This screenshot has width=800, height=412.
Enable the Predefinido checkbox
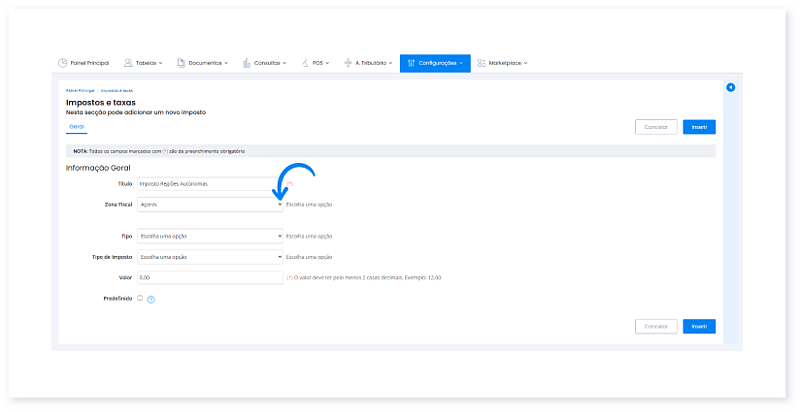(140, 298)
